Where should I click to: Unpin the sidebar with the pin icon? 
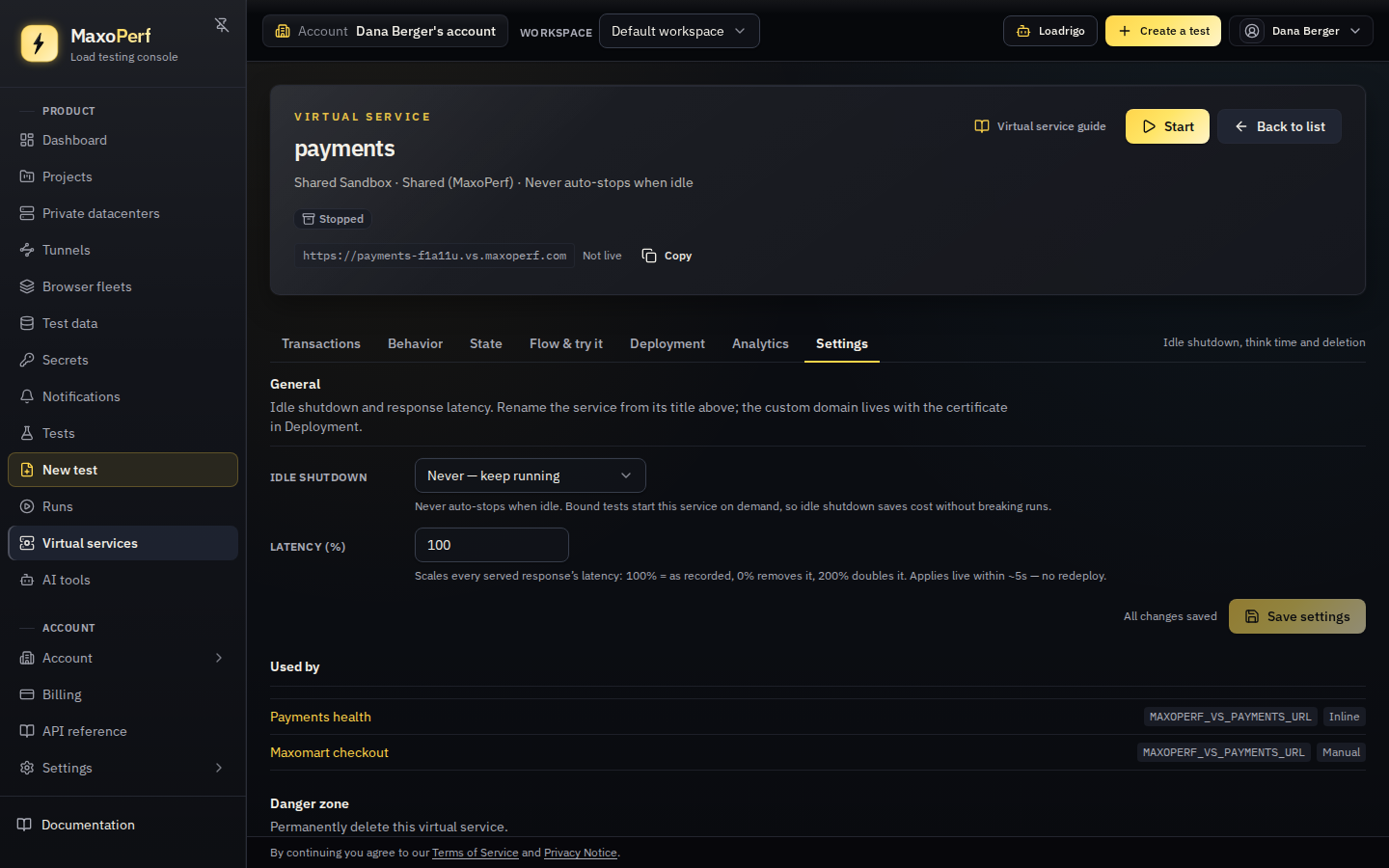pyautogui.click(x=222, y=25)
